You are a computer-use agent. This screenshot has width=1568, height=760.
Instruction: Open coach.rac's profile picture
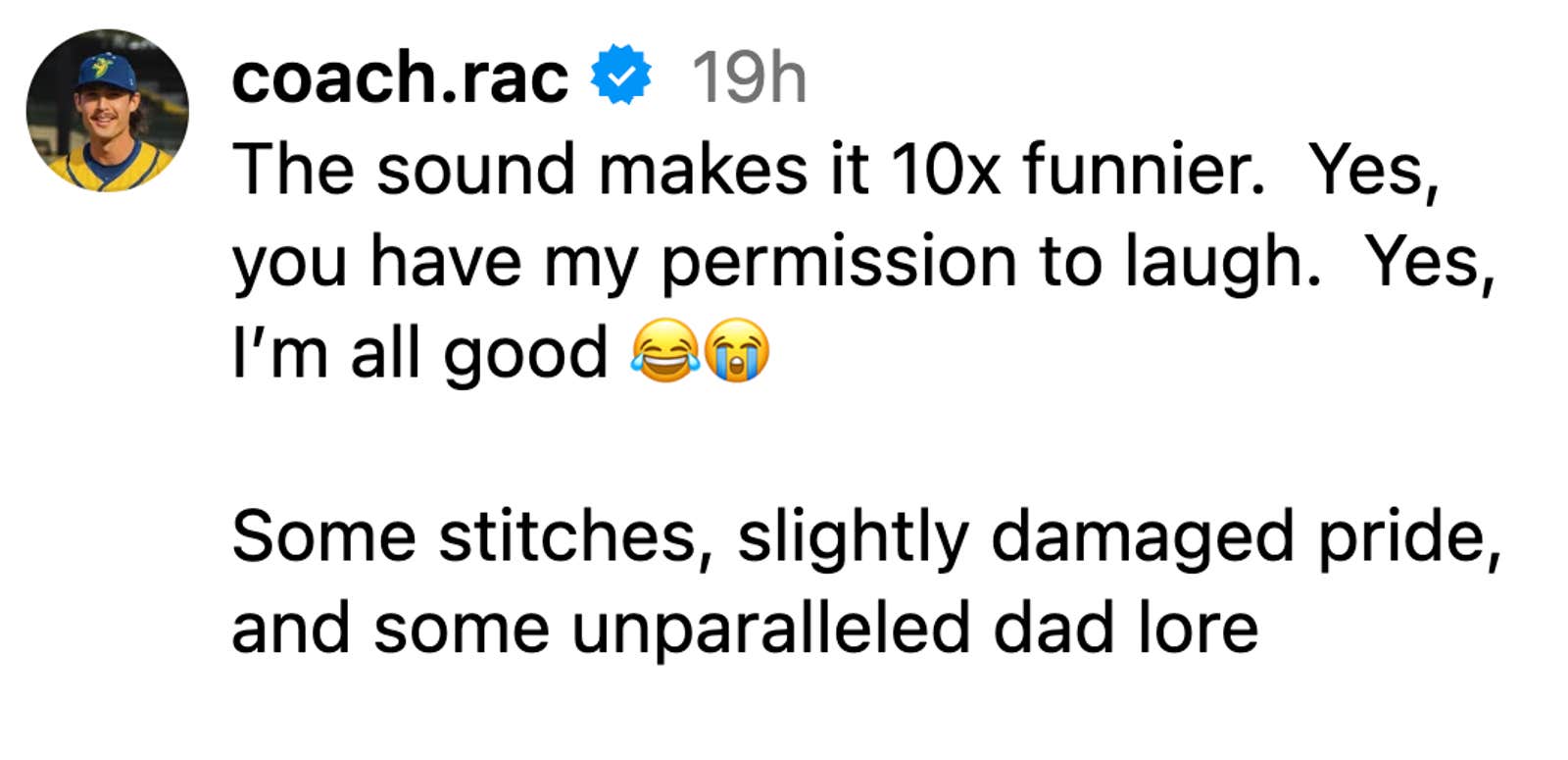coord(107,111)
